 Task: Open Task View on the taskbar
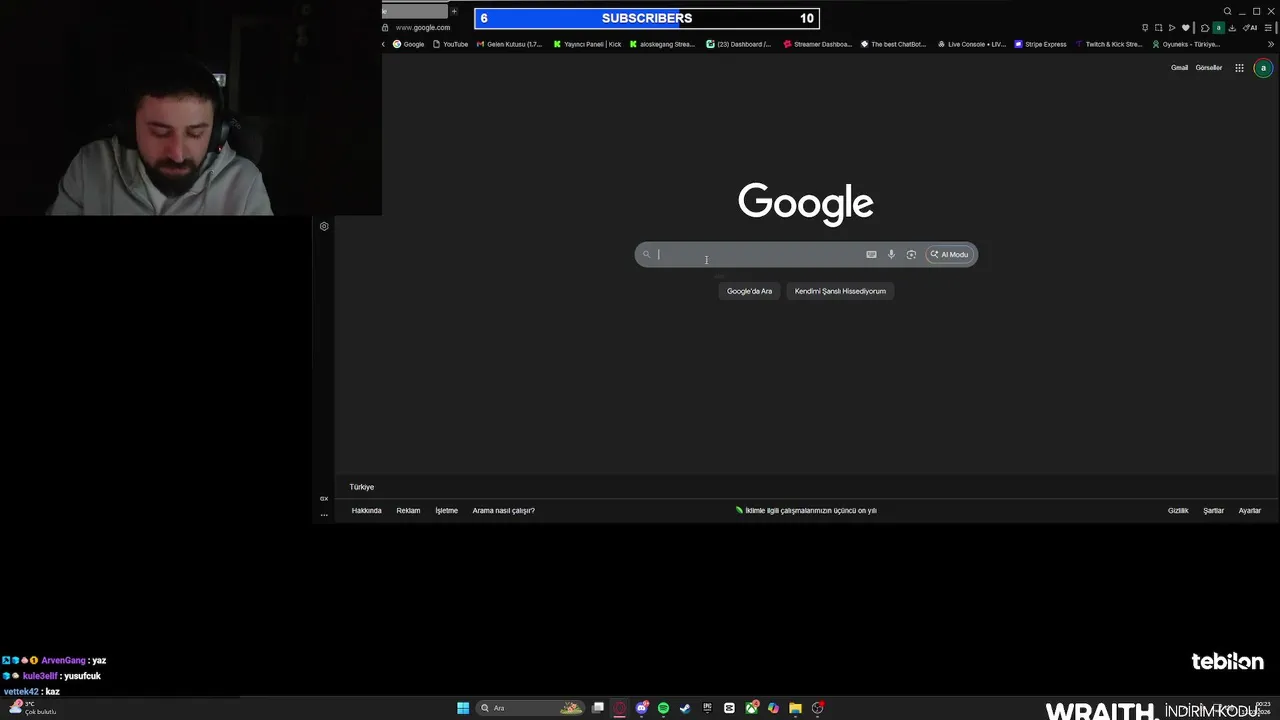coord(598,708)
